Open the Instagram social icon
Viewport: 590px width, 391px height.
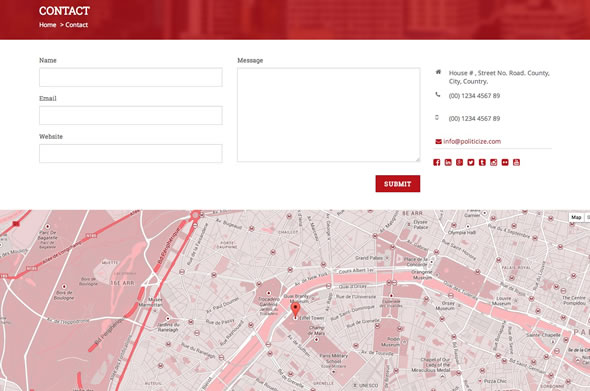494,162
